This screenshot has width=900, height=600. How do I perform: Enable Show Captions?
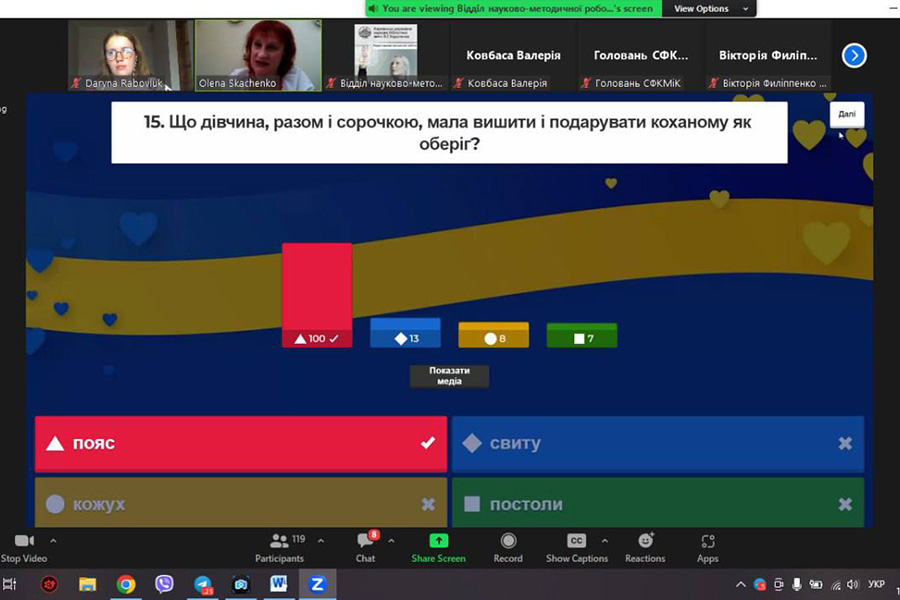(576, 548)
